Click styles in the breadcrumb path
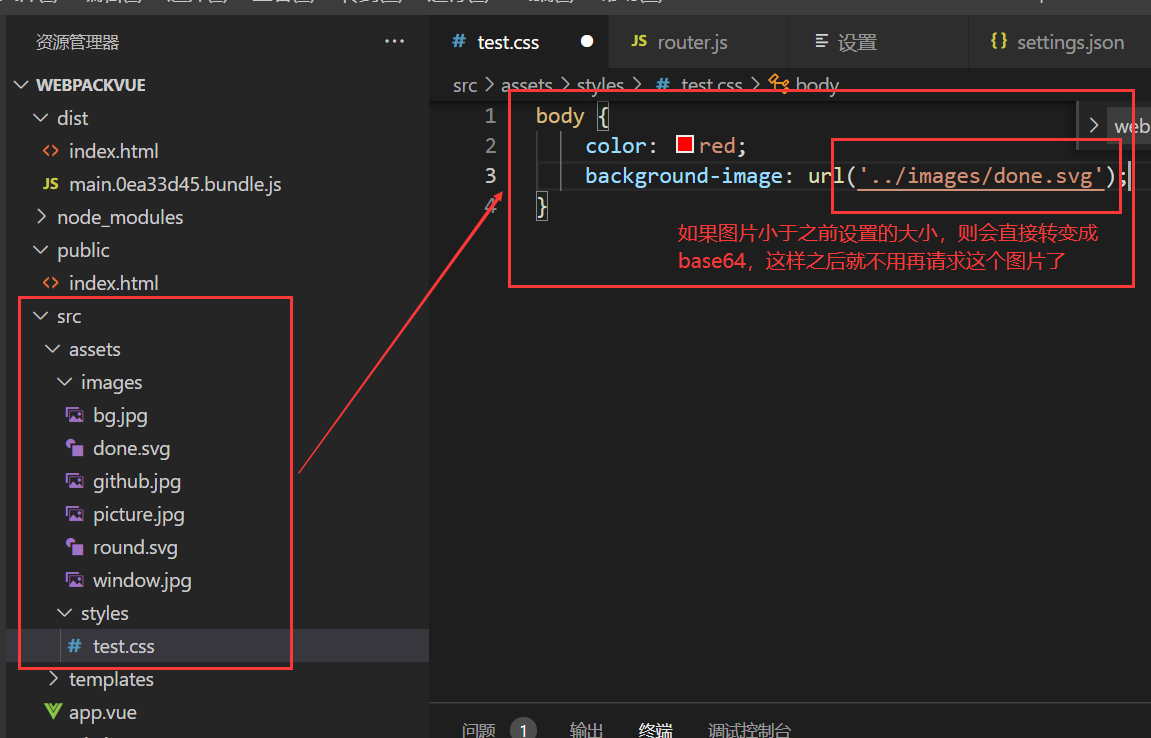 600,85
